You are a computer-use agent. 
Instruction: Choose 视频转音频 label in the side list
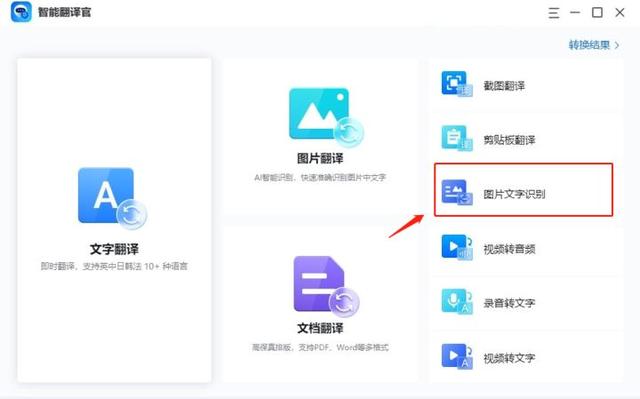click(x=509, y=249)
